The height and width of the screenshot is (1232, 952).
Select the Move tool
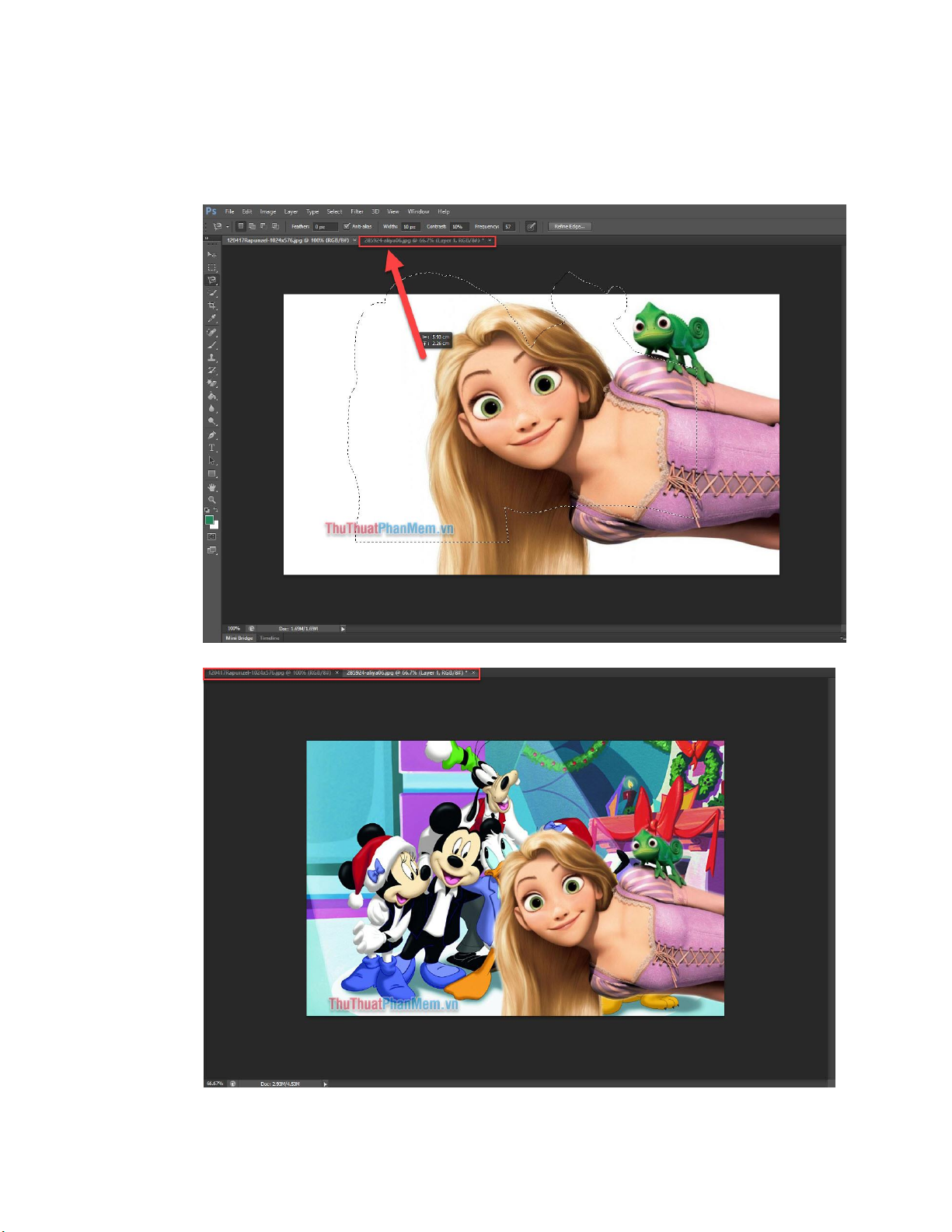pos(211,254)
